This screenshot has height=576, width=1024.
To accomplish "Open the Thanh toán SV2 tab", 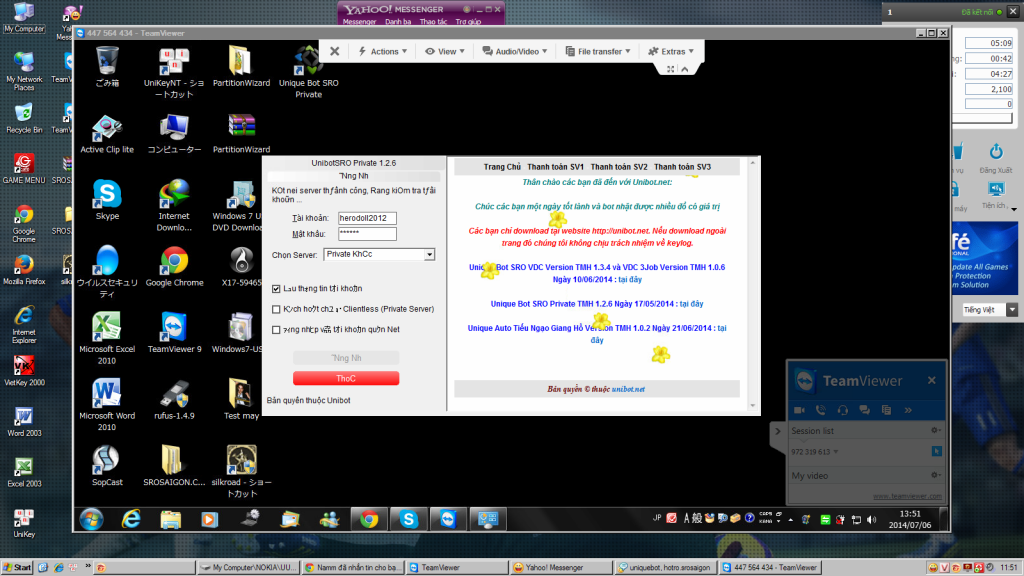I will click(x=619, y=167).
